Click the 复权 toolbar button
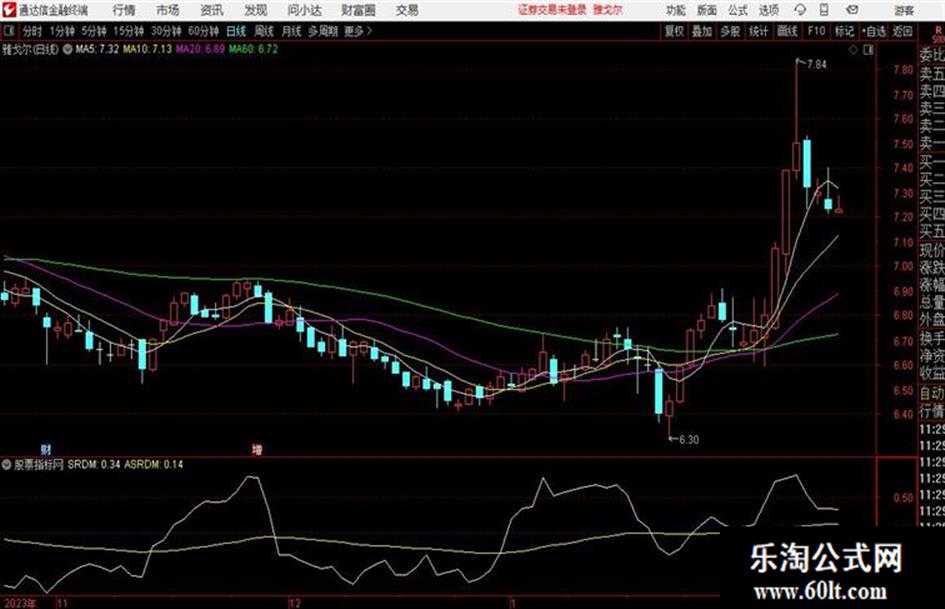945x609 pixels. [674, 31]
